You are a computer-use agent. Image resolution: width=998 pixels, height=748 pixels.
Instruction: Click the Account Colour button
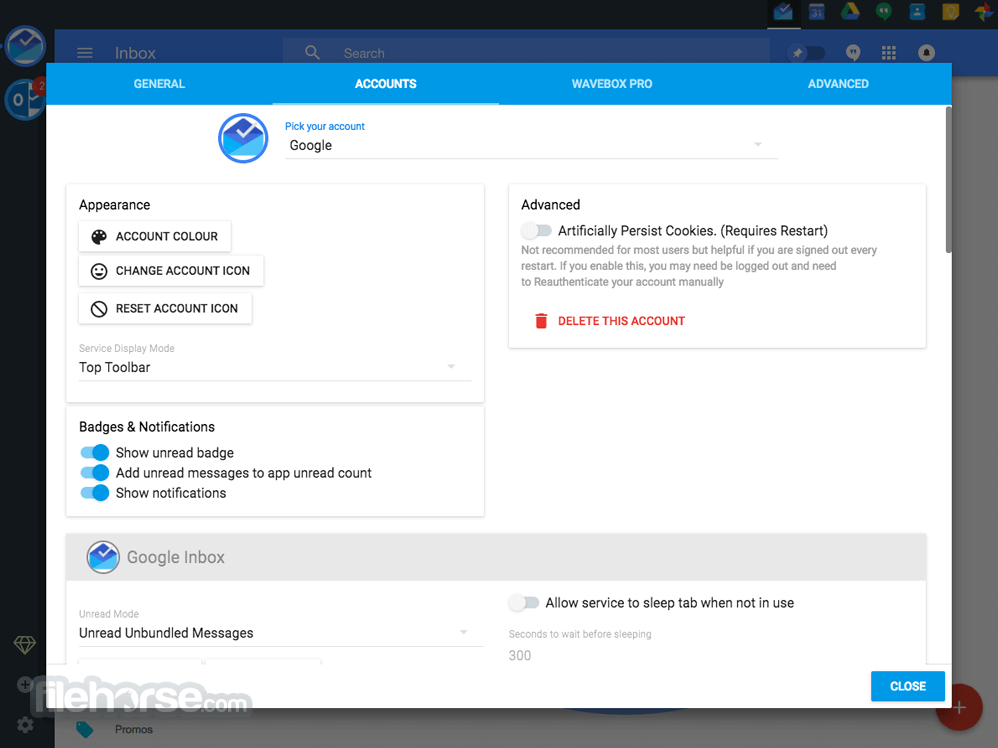(155, 236)
